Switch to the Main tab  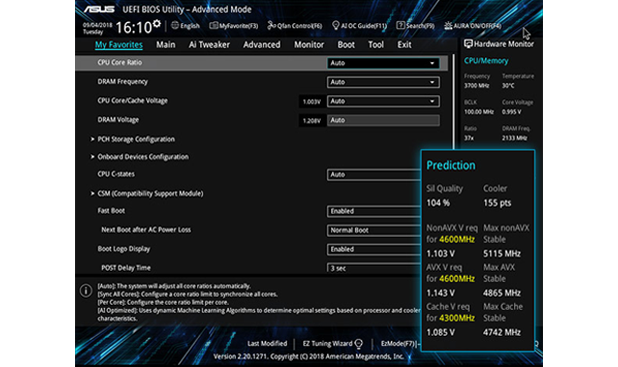tap(166, 45)
